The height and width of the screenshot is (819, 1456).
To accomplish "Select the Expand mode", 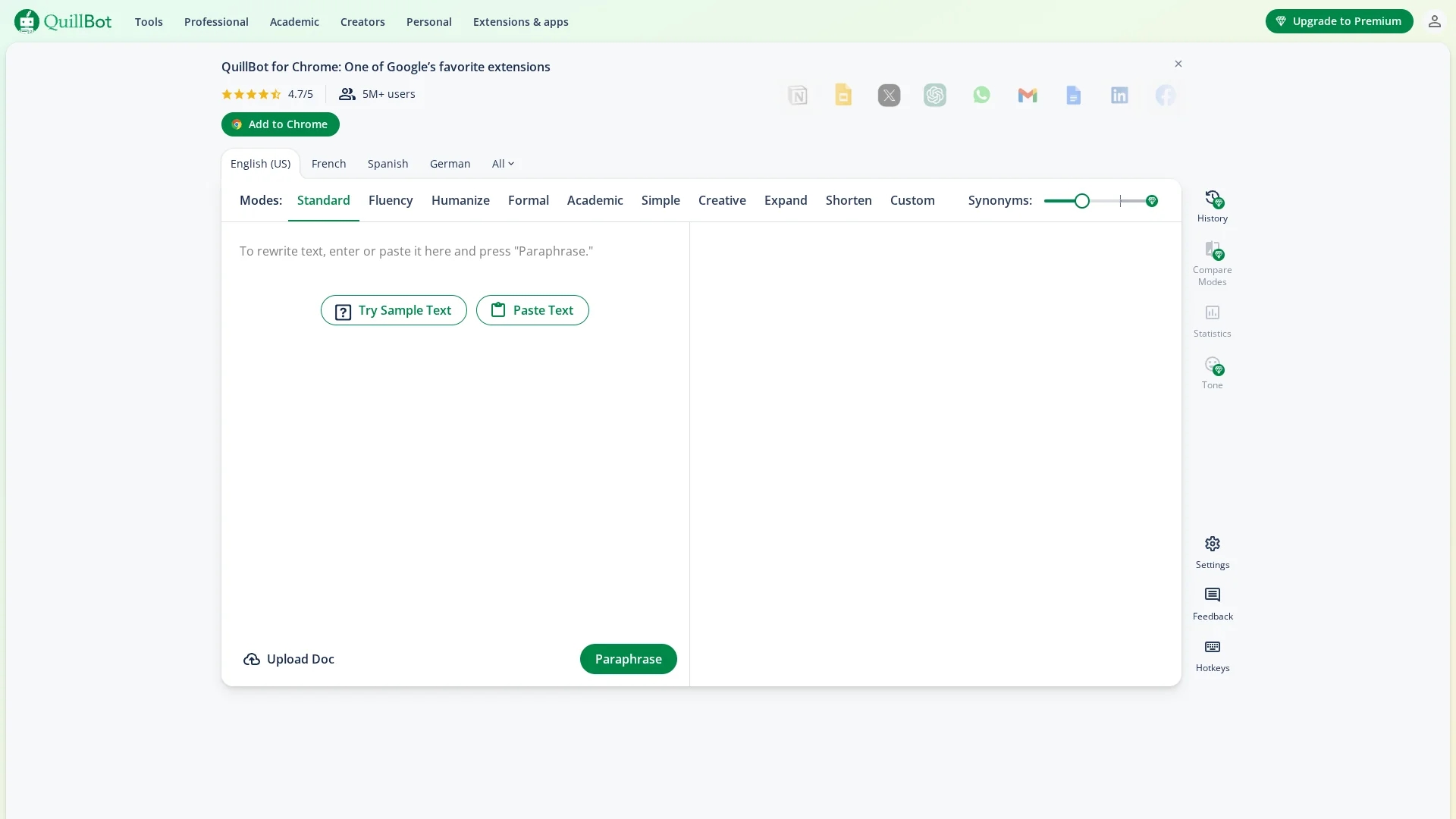I will pyautogui.click(x=786, y=201).
